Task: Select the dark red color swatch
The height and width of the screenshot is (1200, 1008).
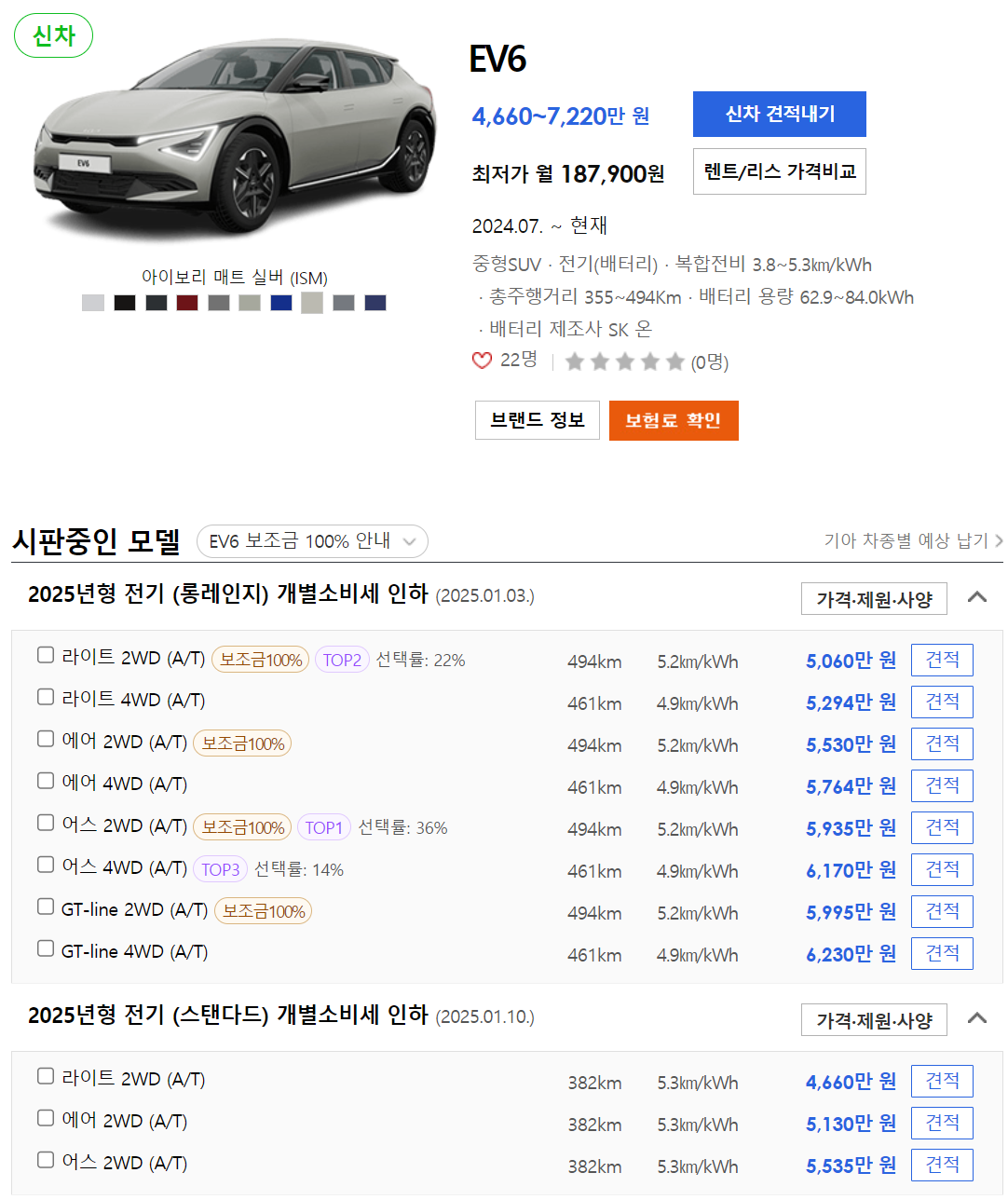Action: 187,303
